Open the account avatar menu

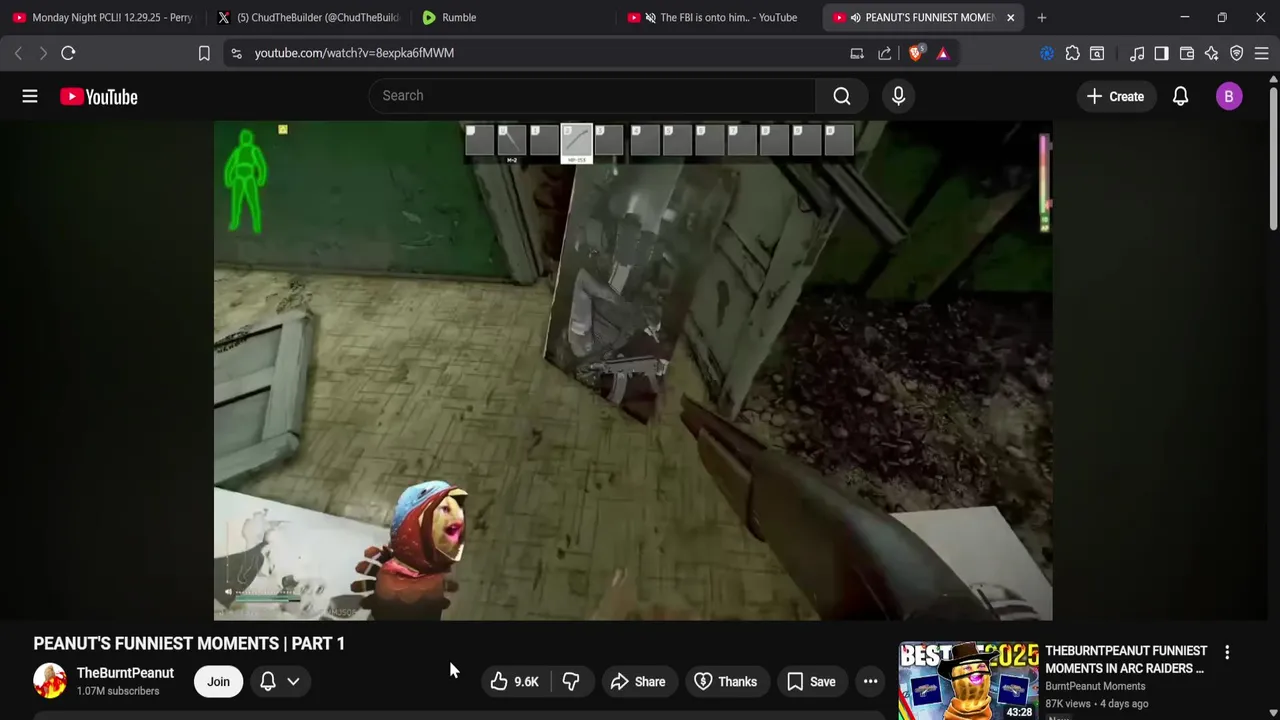coord(1229,96)
